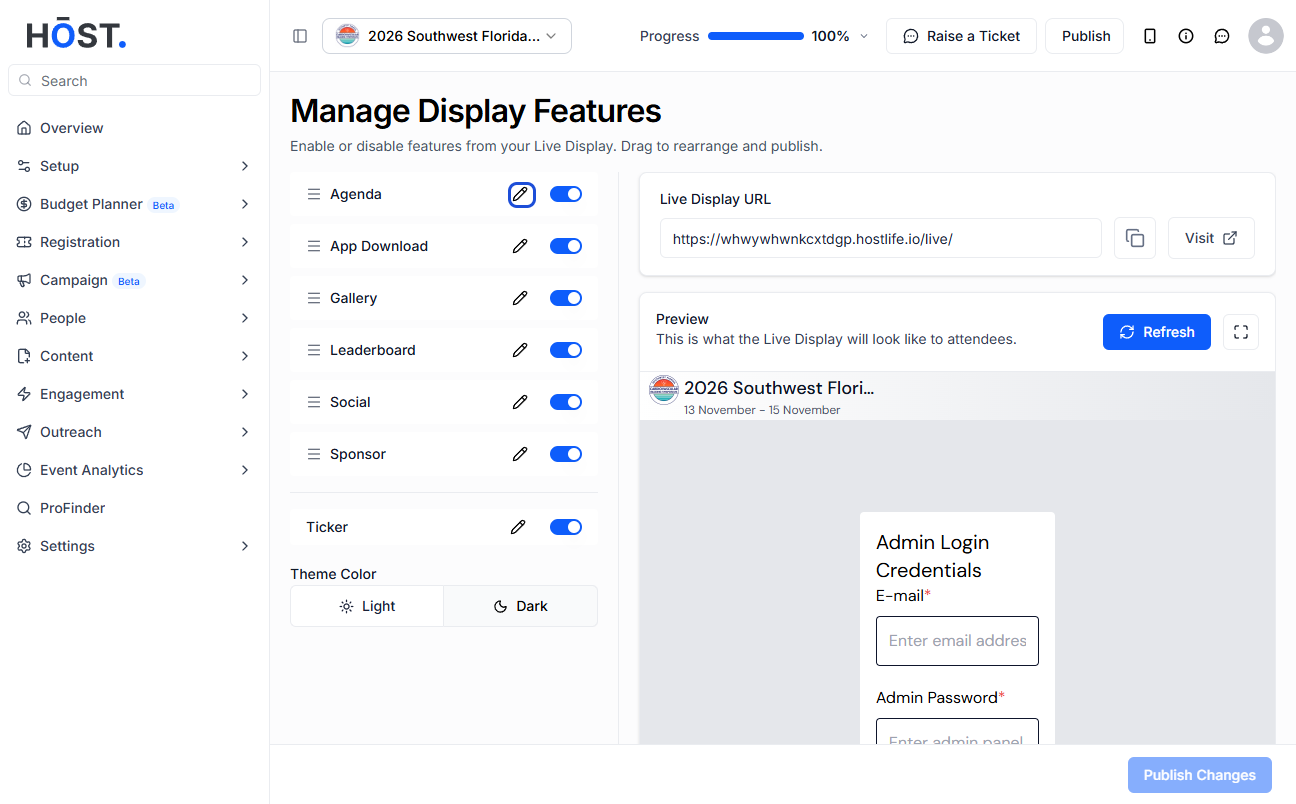Expand preview to fullscreen

pos(1241,332)
